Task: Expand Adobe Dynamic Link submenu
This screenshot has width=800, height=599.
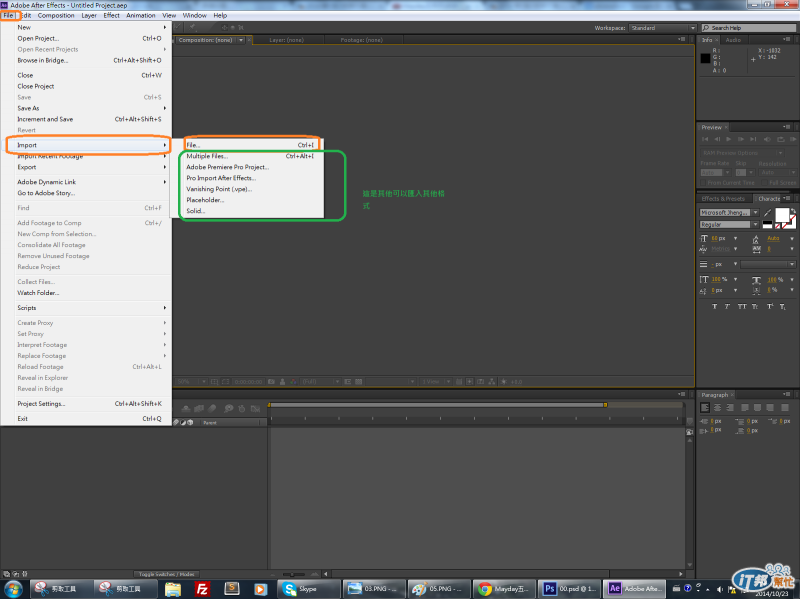Action: pos(165,182)
